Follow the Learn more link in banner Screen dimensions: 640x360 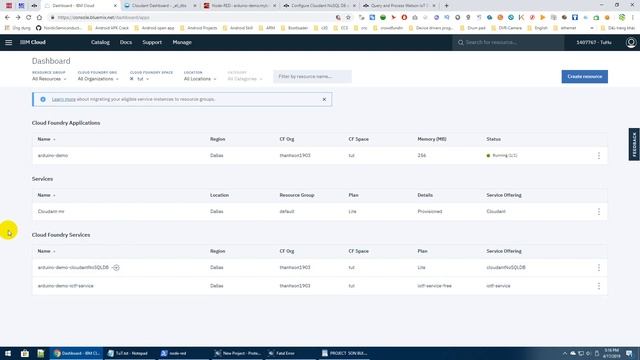[64, 99]
